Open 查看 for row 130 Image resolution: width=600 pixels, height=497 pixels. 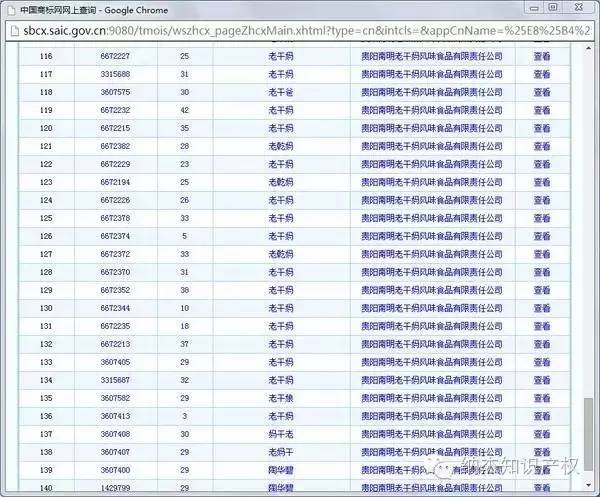coord(541,308)
